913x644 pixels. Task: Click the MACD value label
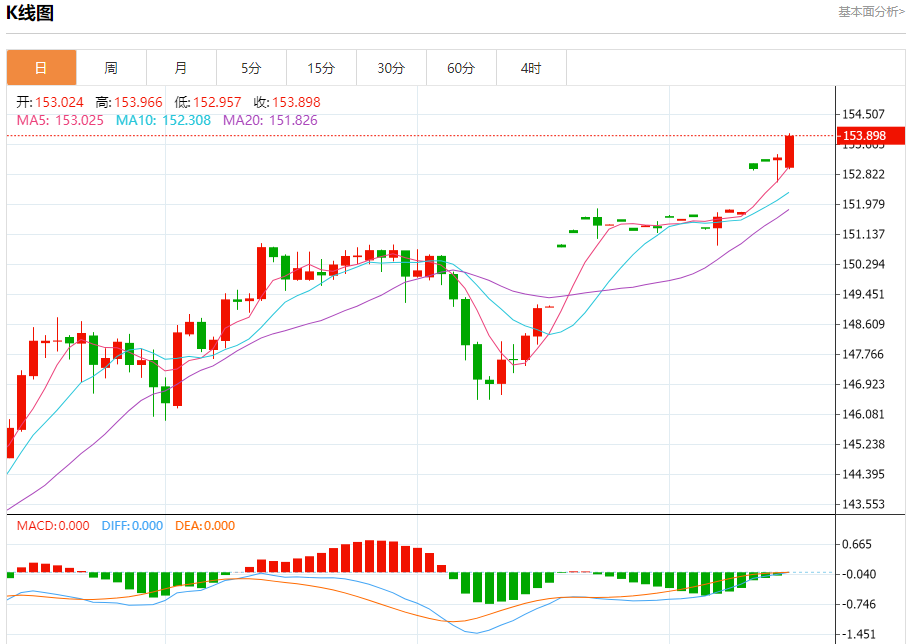[x=53, y=526]
